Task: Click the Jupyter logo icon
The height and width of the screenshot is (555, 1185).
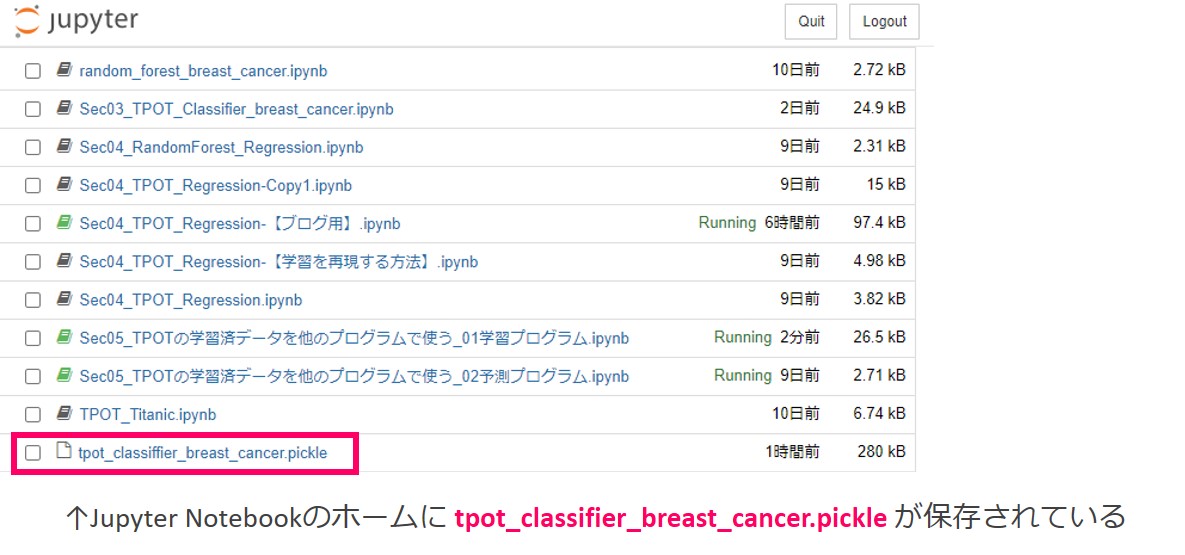Action: click(26, 20)
